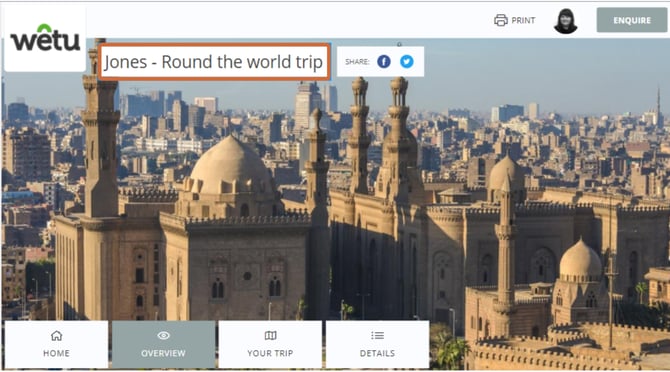
Task: Open the HOME tab
Action: (56, 344)
